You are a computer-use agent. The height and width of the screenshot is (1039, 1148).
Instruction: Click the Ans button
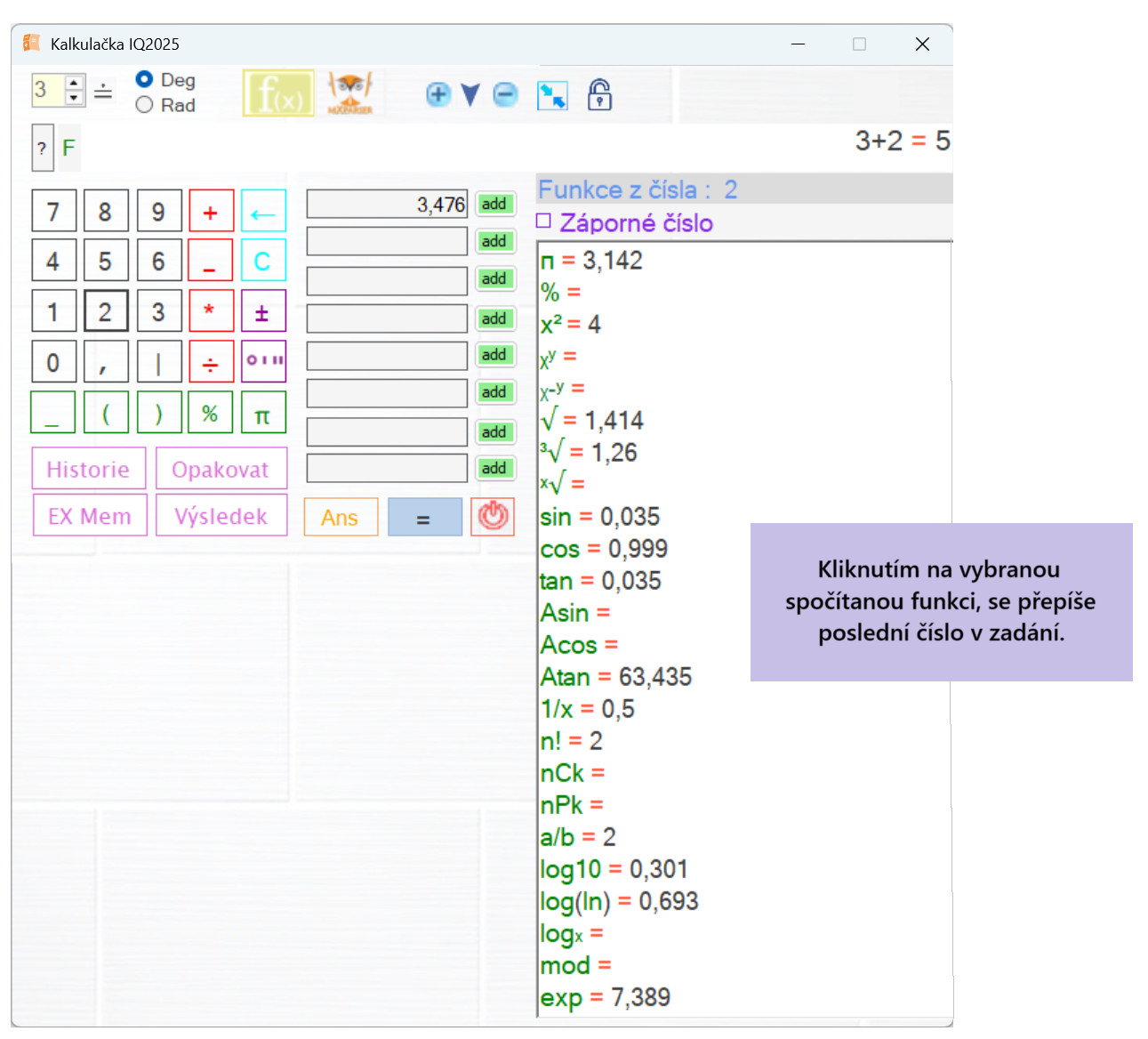[340, 517]
